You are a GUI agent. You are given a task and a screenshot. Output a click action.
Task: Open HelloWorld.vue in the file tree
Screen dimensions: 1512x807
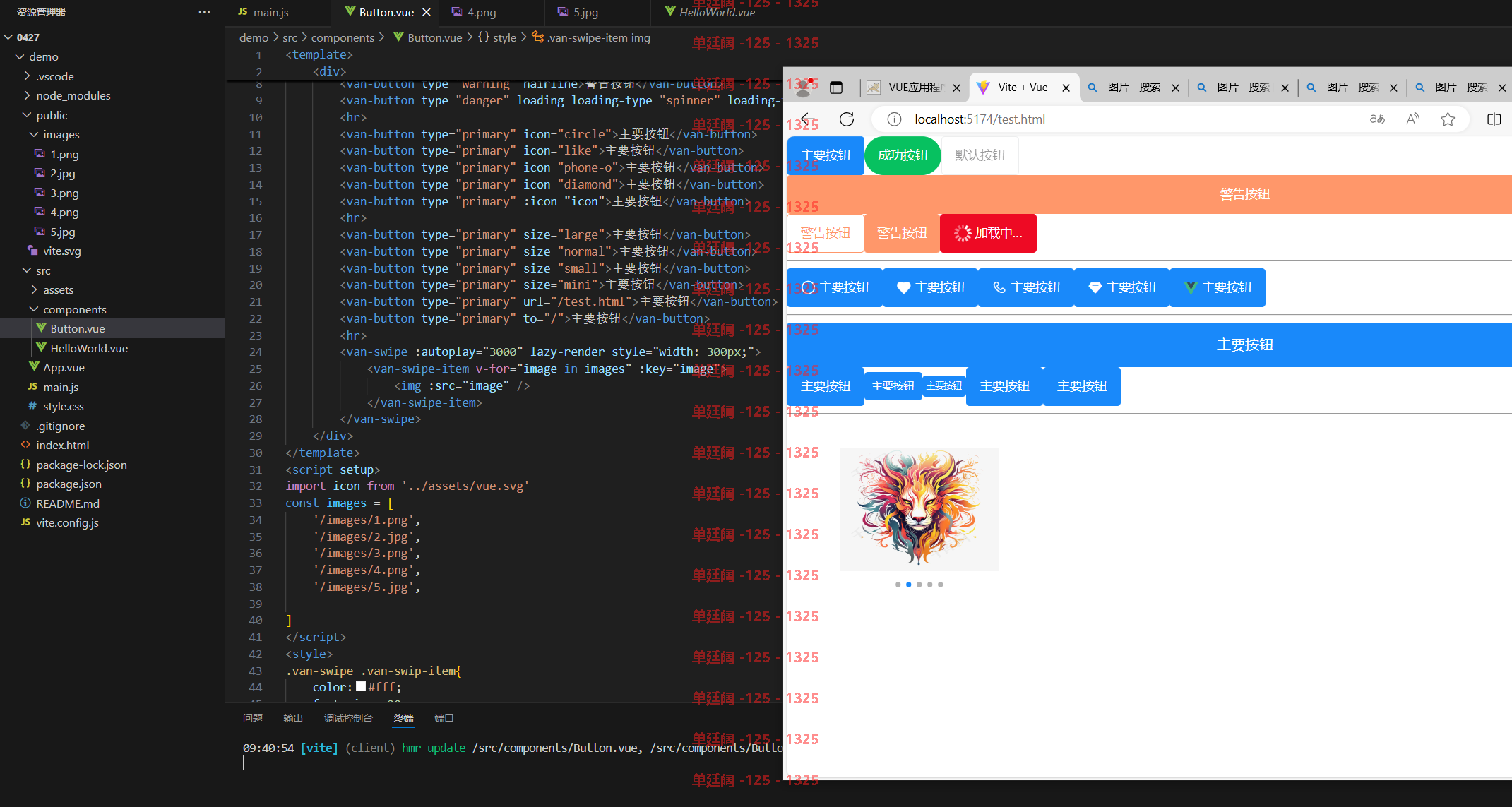[89, 348]
